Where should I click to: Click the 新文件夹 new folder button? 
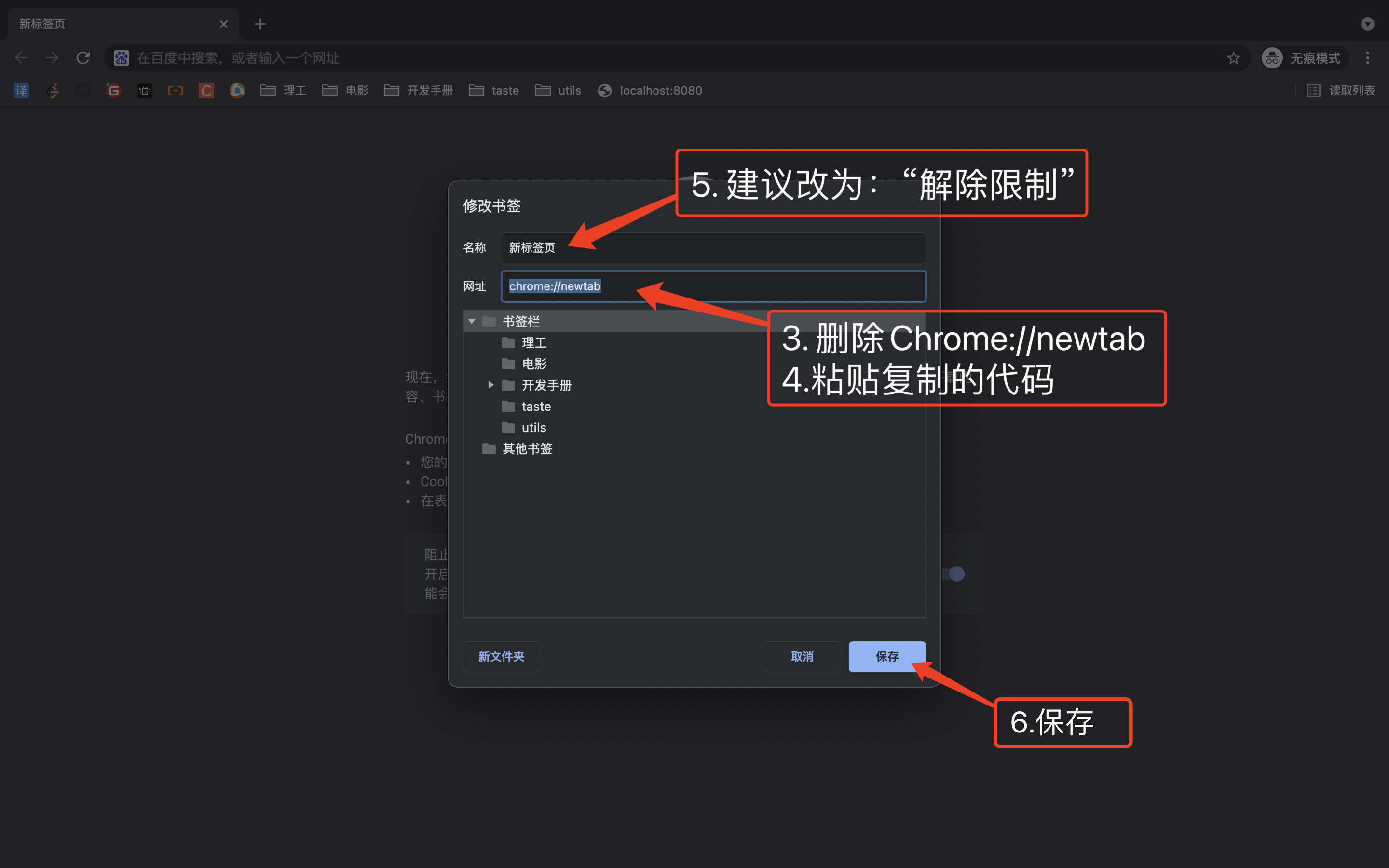pyautogui.click(x=501, y=656)
